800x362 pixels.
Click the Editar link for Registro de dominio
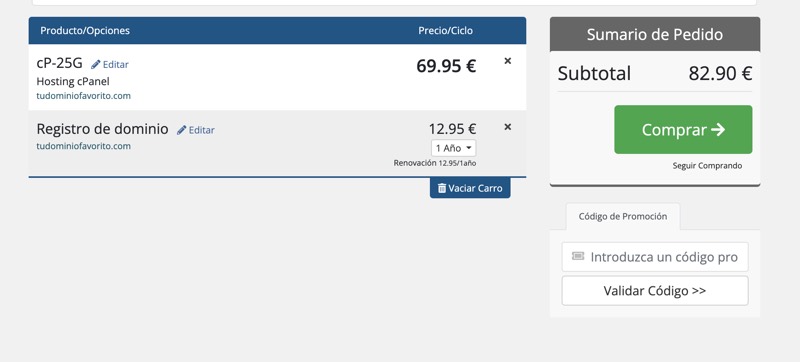[202, 130]
